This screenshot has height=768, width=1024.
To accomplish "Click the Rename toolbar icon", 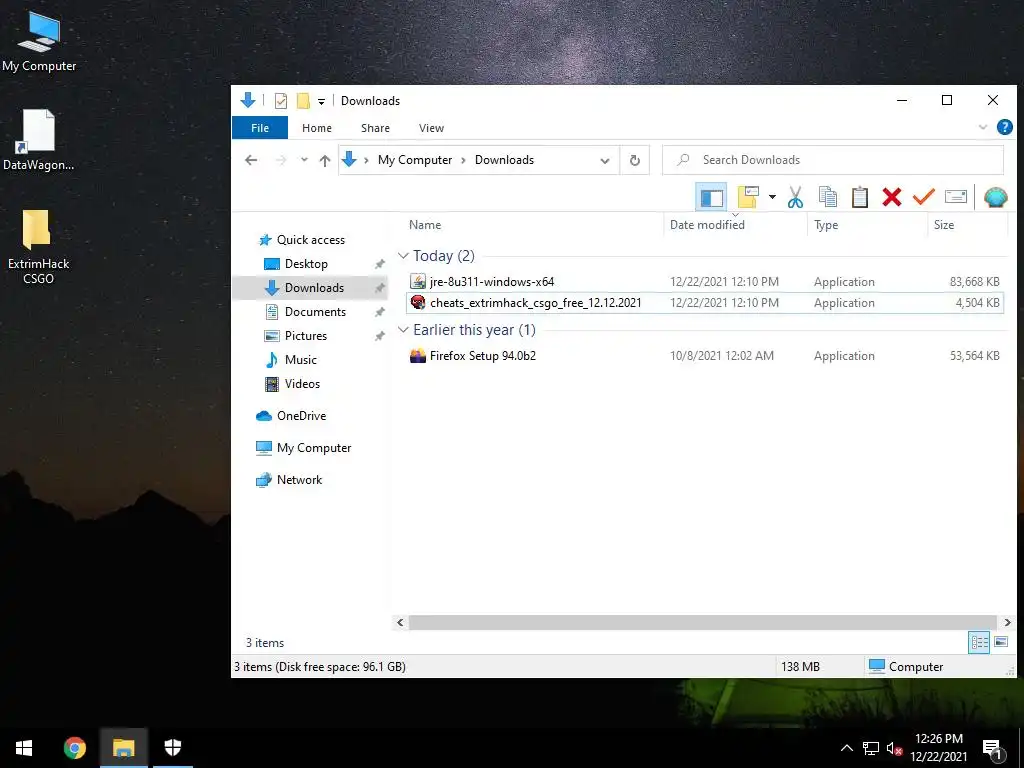I will coord(955,197).
